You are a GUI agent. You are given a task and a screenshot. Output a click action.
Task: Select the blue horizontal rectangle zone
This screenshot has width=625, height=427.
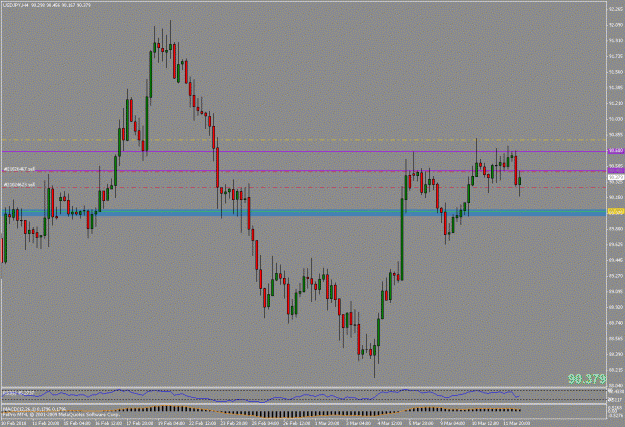[304, 213]
